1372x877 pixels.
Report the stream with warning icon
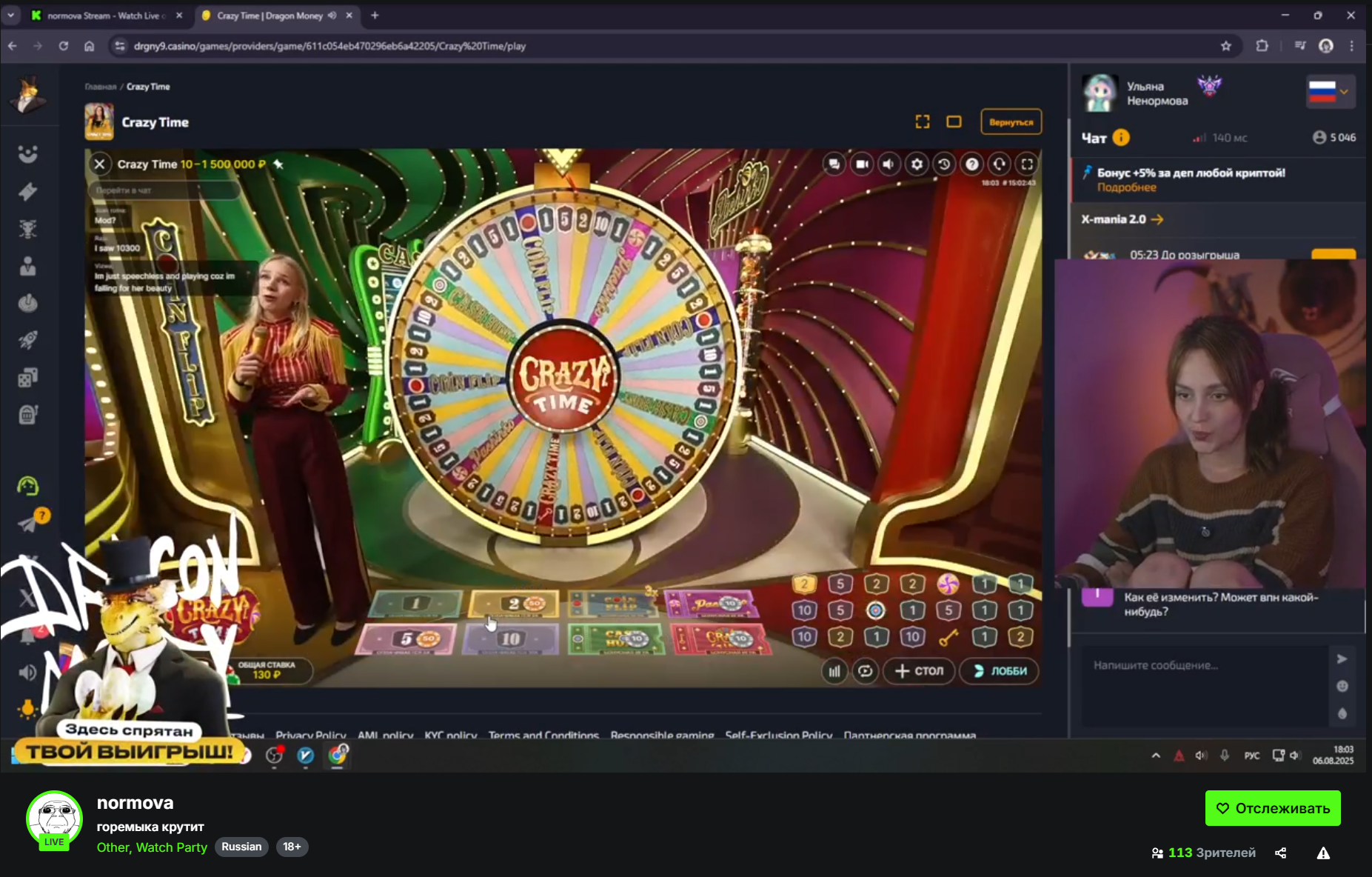[x=1323, y=853]
